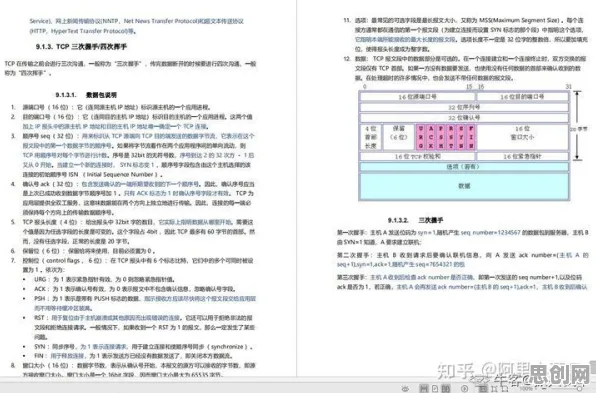Click the cyan '选项（若有）' row in diagram

tap(464, 166)
